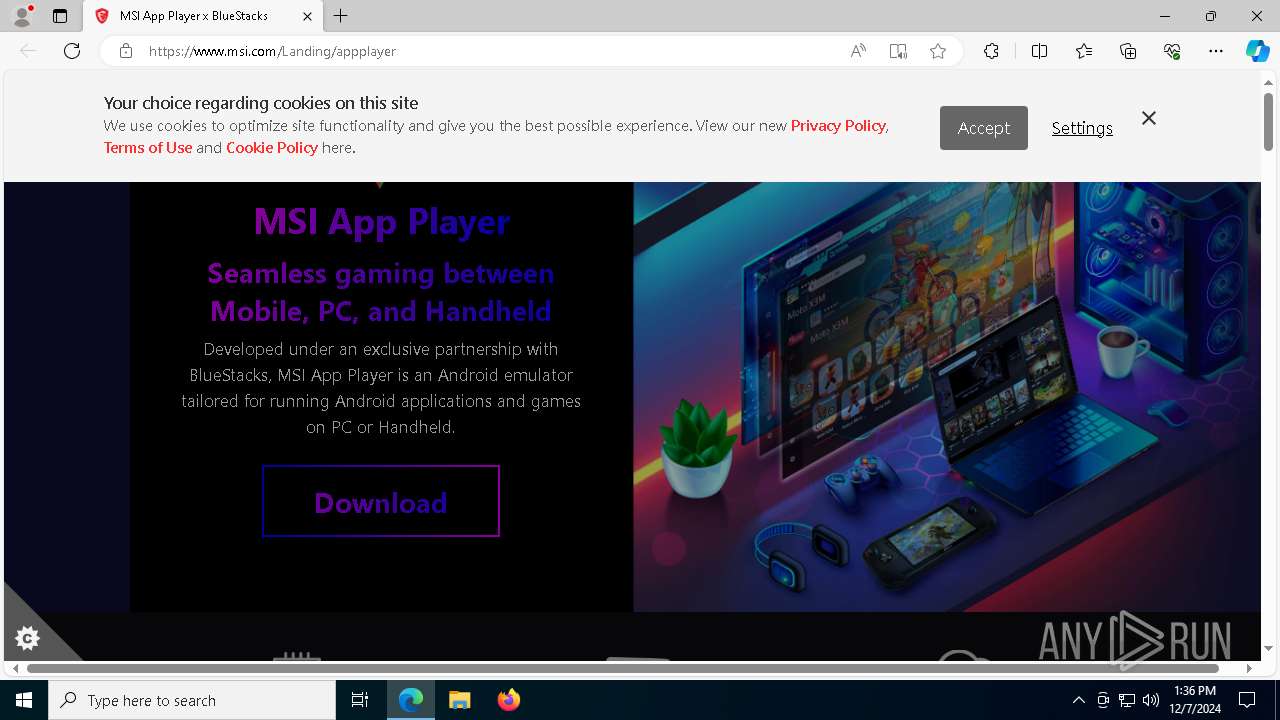The width and height of the screenshot is (1280, 720).
Task: Enter Immersive Reader mode
Action: [x=898, y=51]
